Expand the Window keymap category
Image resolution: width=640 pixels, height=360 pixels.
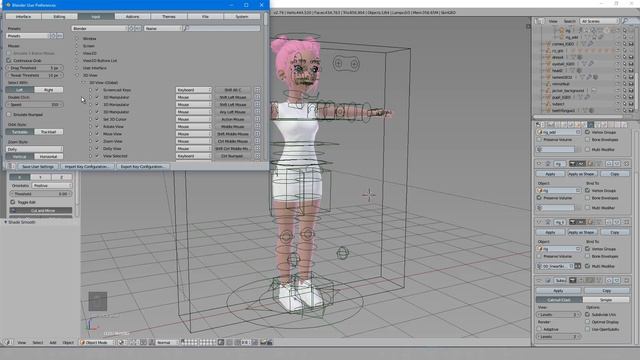(x=77, y=38)
